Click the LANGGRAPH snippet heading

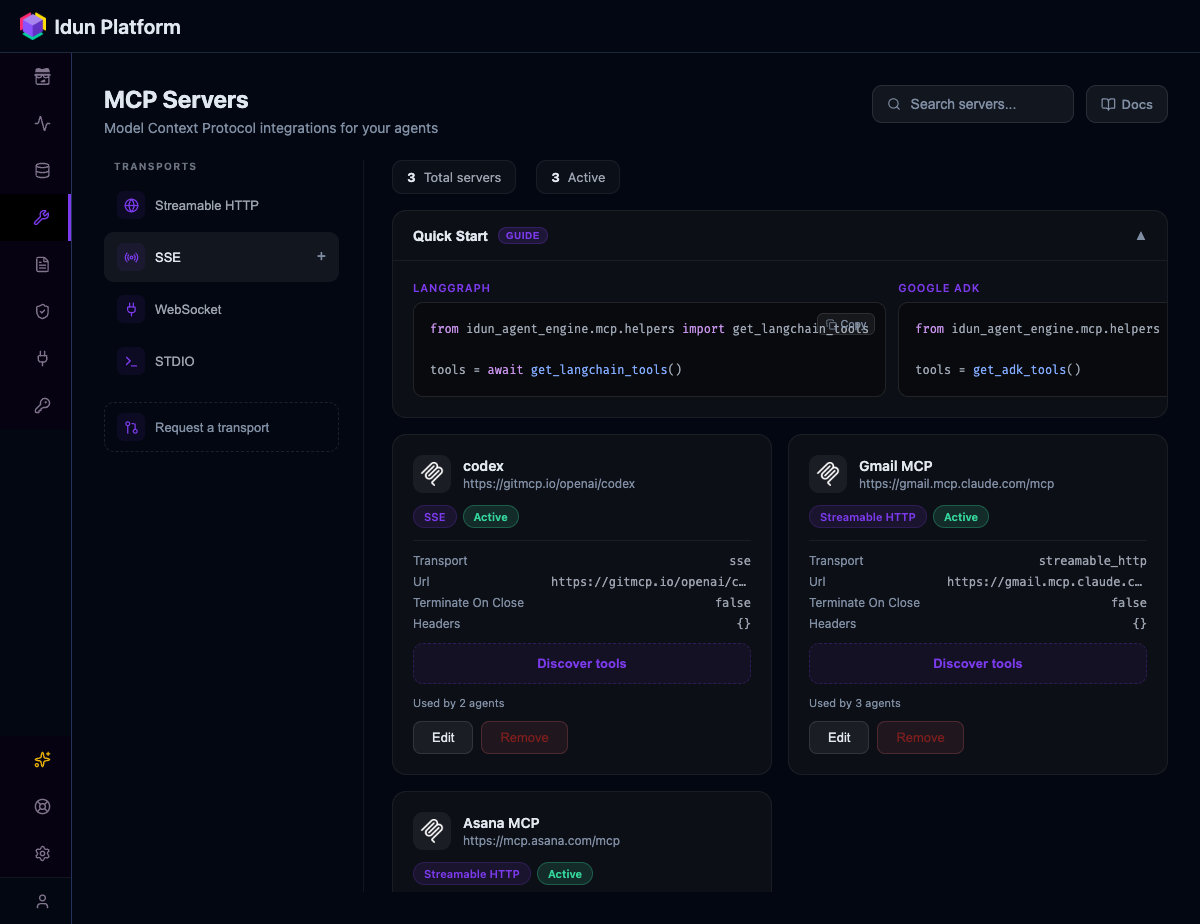click(x=452, y=288)
